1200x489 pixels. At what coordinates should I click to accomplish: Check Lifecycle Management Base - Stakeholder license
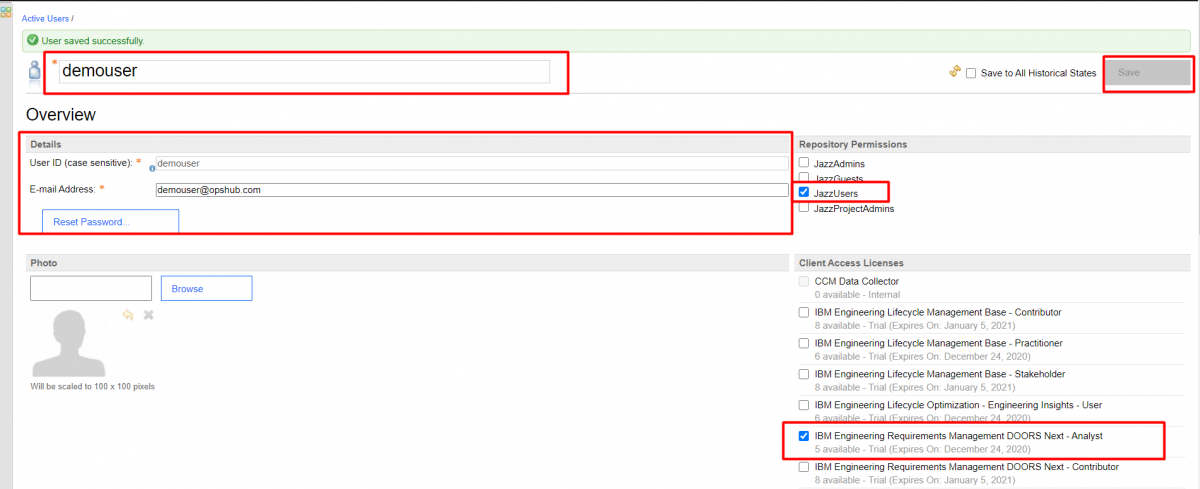(804, 374)
